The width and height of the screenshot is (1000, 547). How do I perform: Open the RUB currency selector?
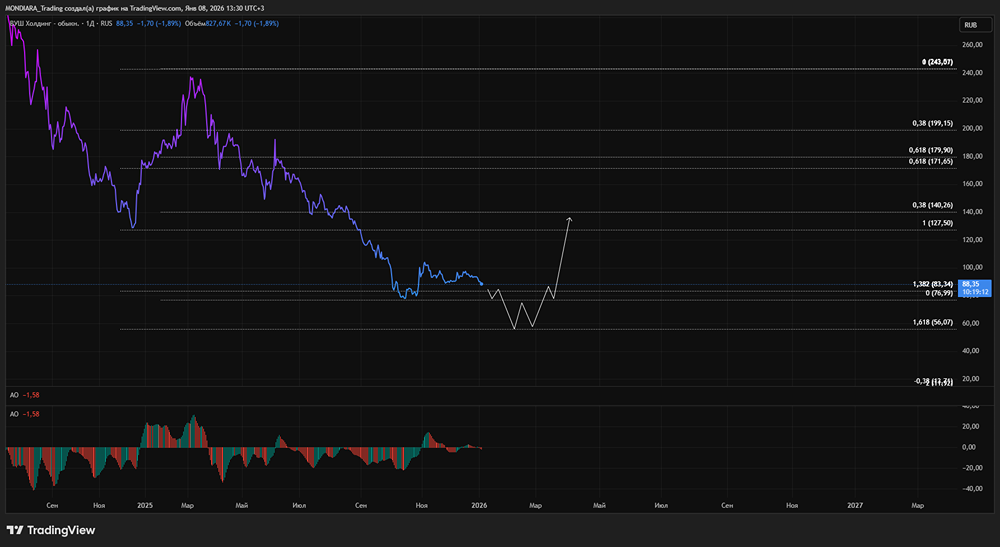point(969,24)
